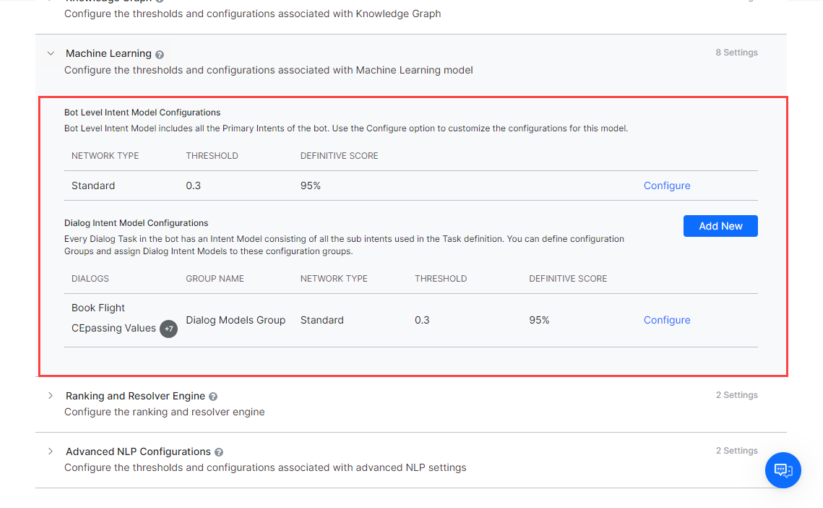Open Configure for Dialog Models Group row

pos(666,320)
